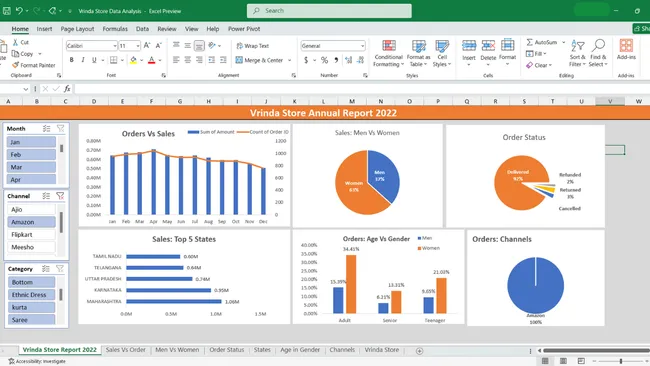Toggle Flipkart in Channel slicer

pos(31,235)
